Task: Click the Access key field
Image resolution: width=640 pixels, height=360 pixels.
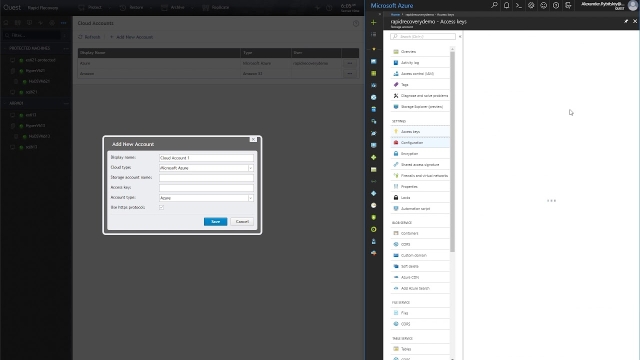Action: 206,188
